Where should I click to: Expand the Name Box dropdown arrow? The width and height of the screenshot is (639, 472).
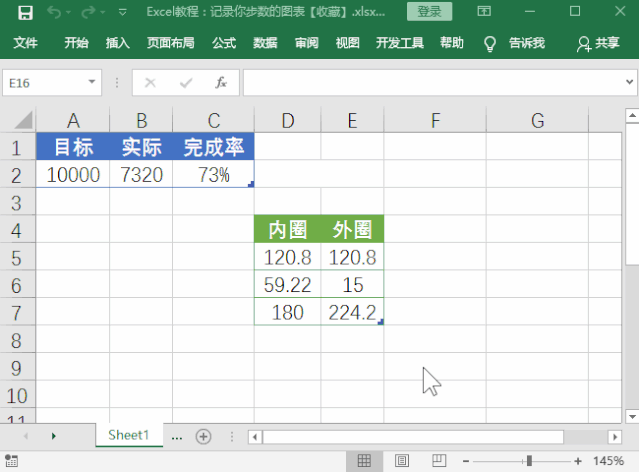[92, 82]
